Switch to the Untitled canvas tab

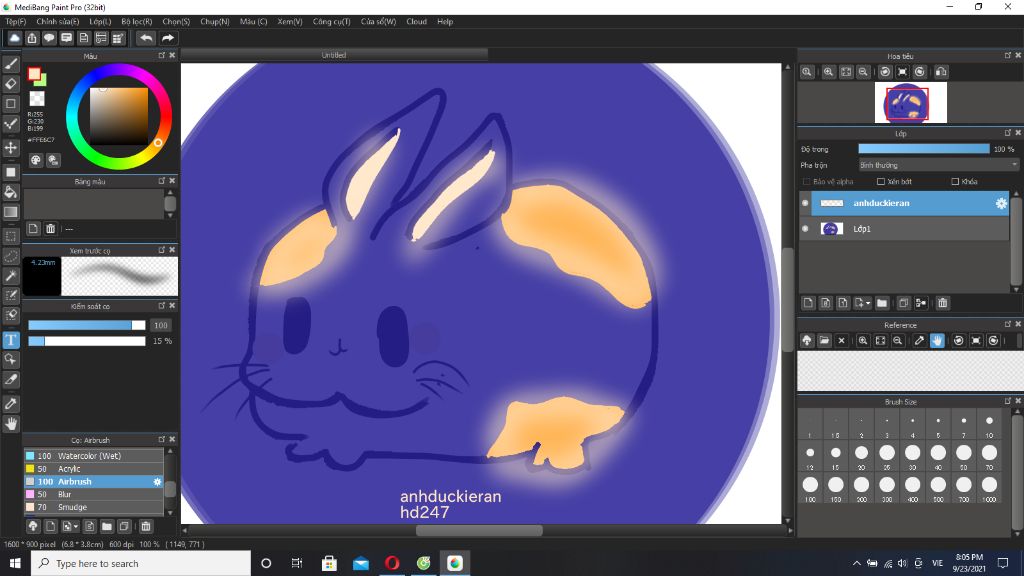334,55
